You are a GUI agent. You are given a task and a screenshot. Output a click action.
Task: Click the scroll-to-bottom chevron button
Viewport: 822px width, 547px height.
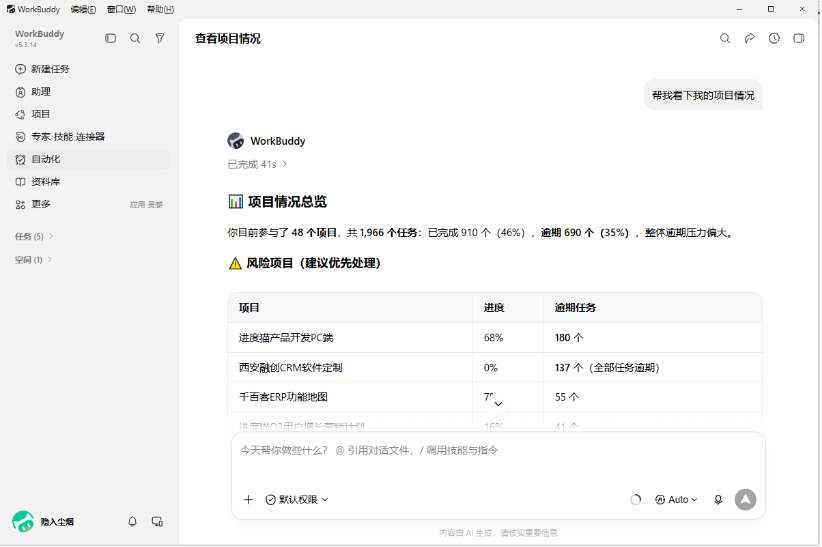[x=498, y=403]
